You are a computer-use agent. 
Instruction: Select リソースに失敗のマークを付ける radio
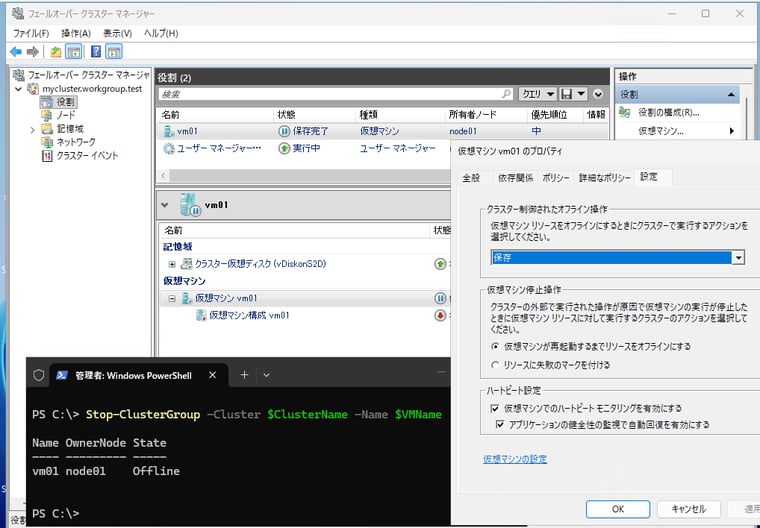[495, 365]
